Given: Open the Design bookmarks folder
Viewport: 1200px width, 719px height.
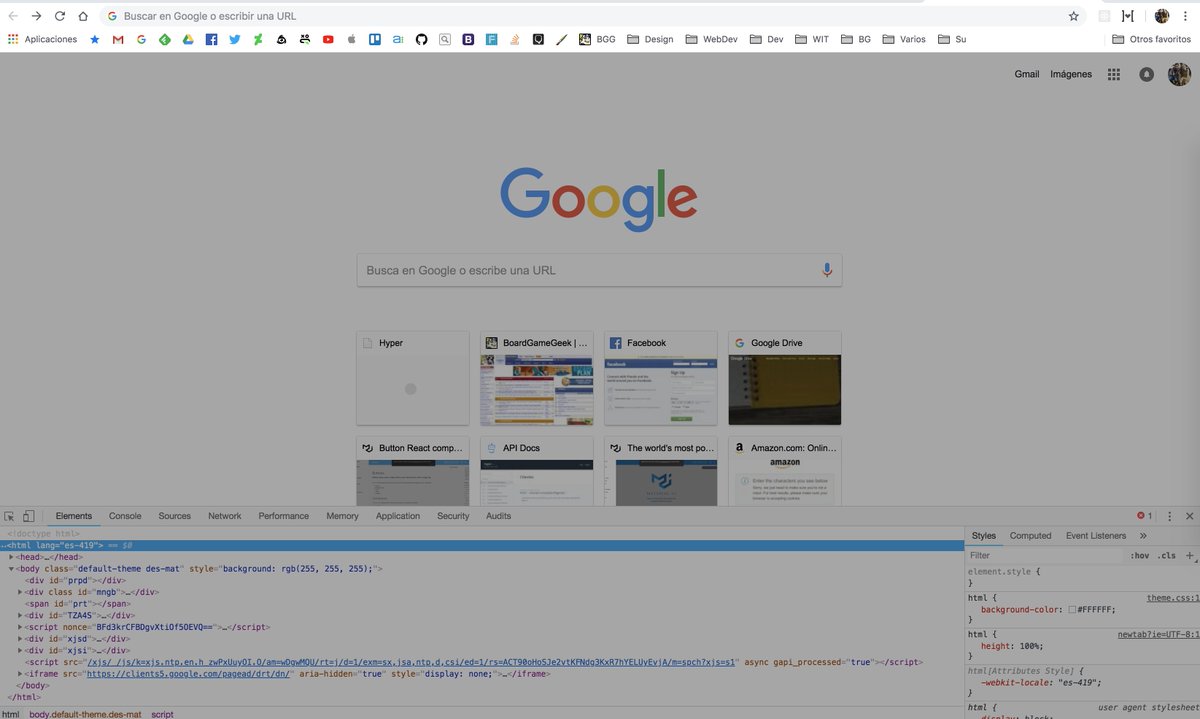Looking at the screenshot, I should pyautogui.click(x=650, y=40).
